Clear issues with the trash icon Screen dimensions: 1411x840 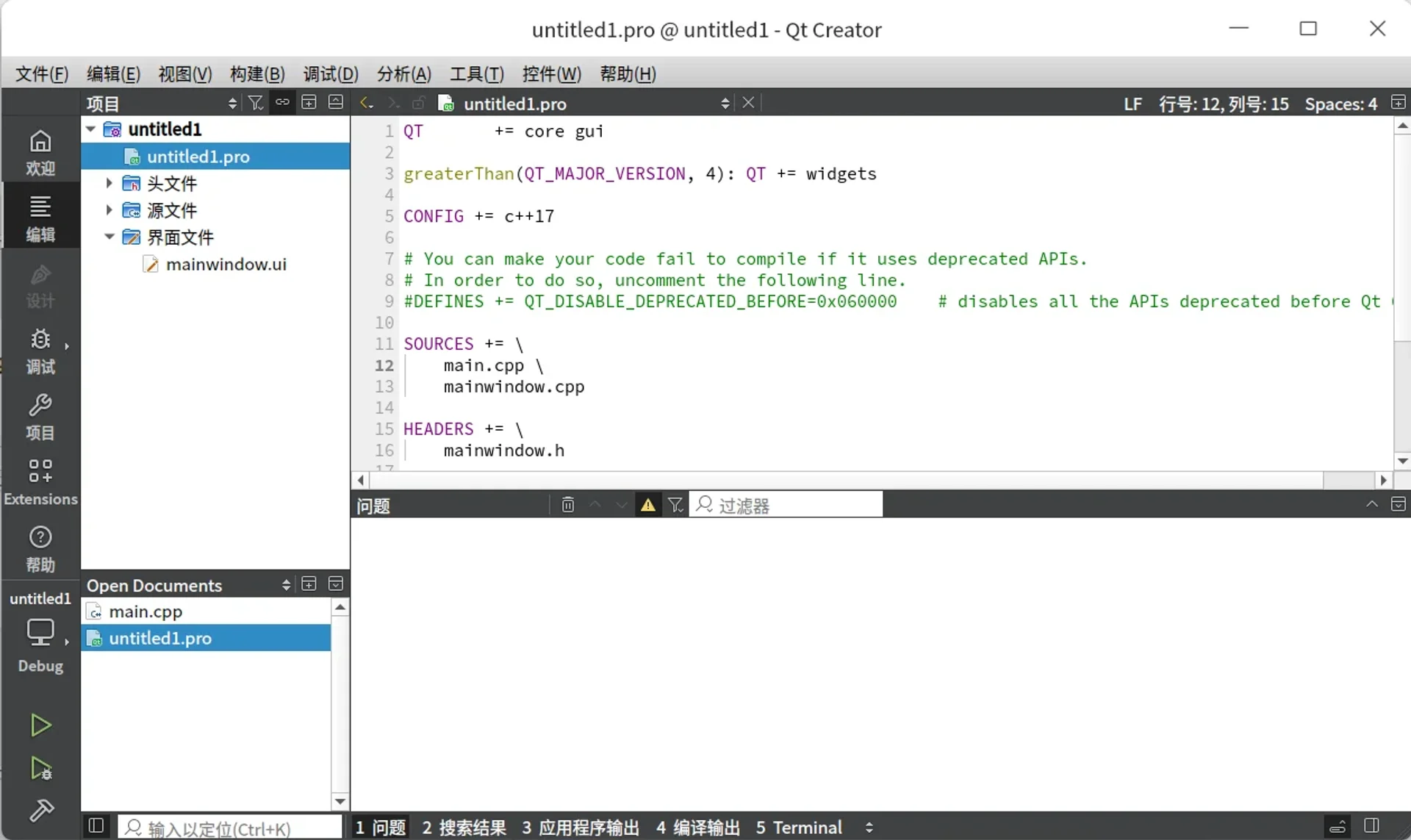point(567,505)
